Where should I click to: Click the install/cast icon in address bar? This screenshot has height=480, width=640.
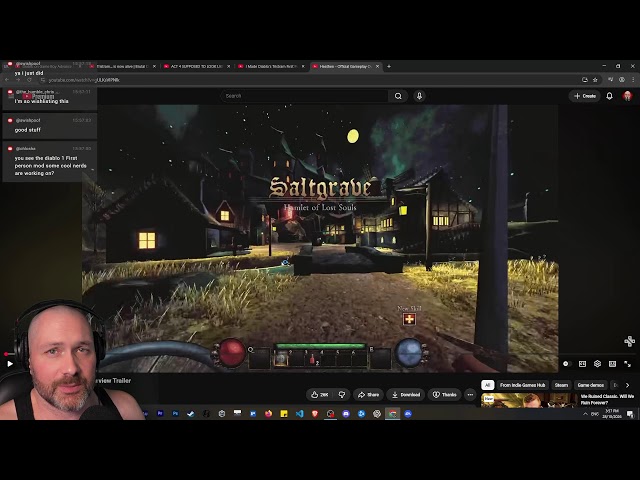pyautogui.click(x=584, y=80)
